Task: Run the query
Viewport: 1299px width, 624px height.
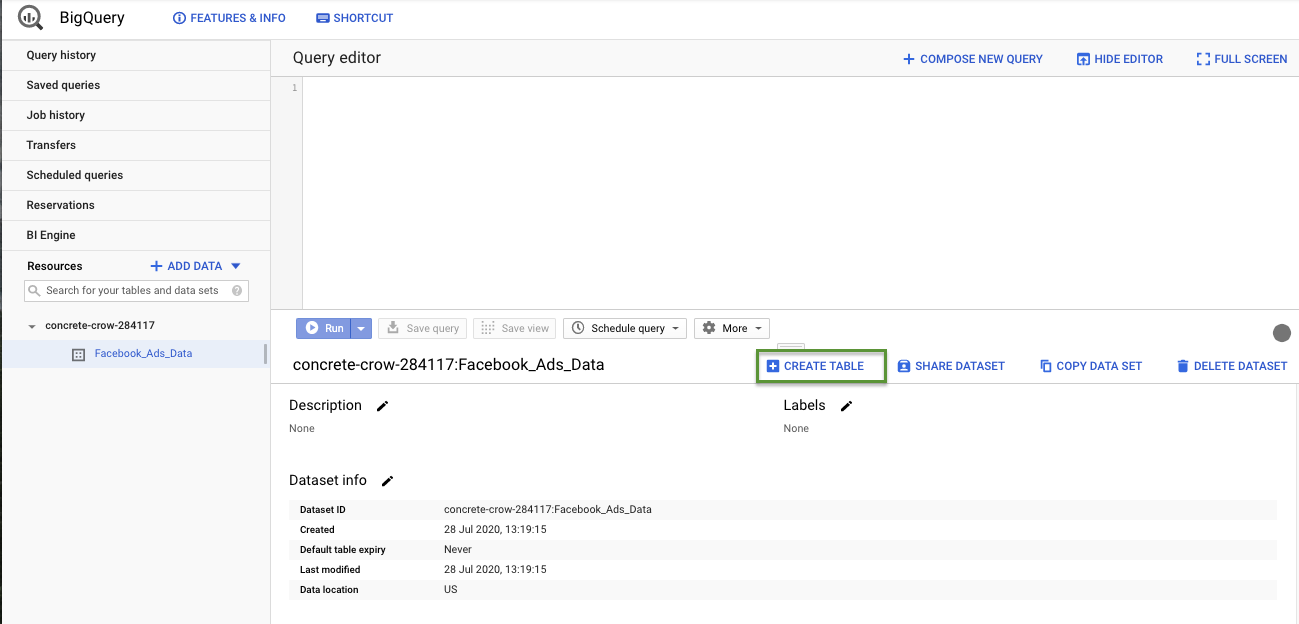Action: pyautogui.click(x=324, y=328)
